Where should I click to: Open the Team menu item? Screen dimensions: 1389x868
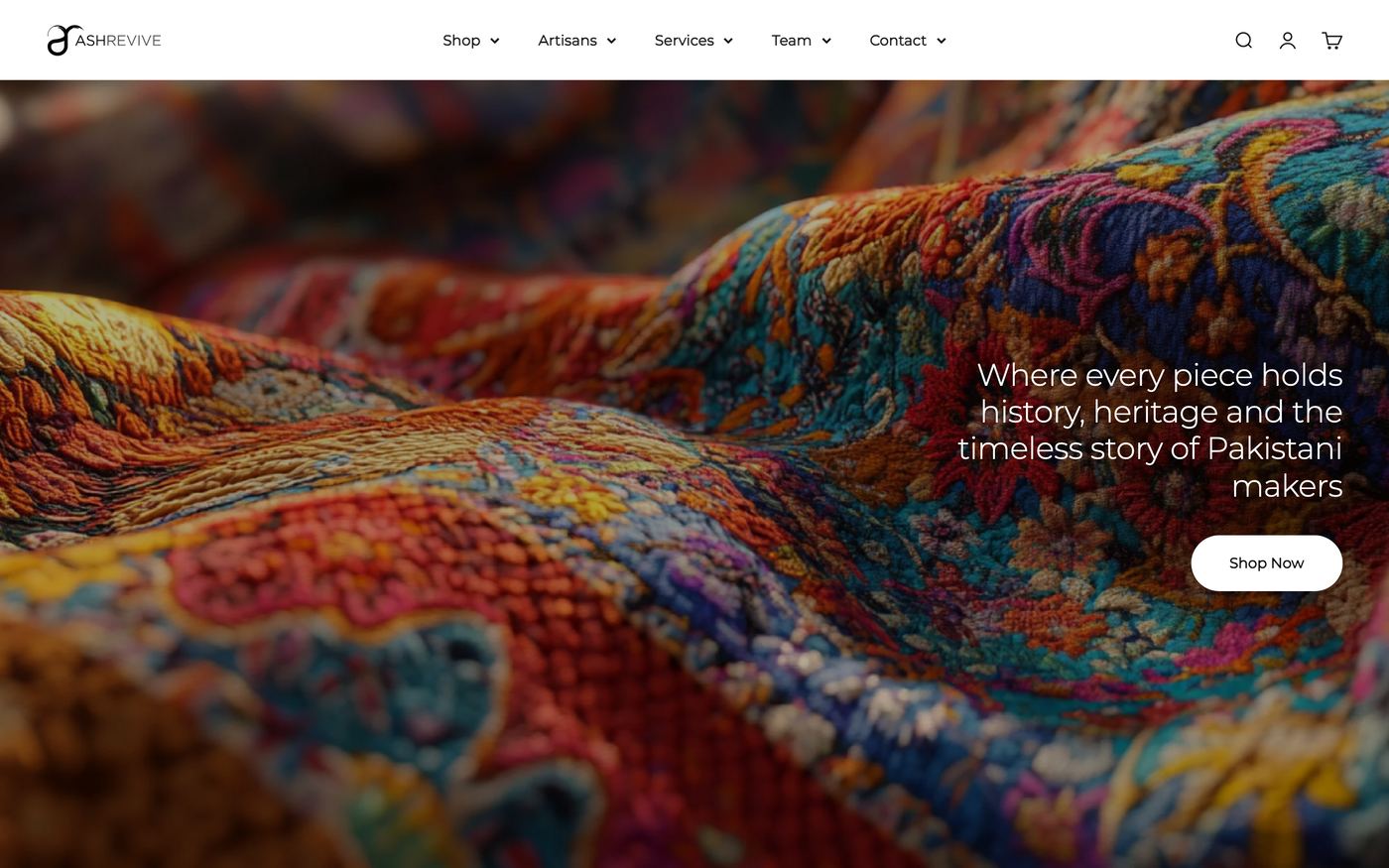(792, 41)
